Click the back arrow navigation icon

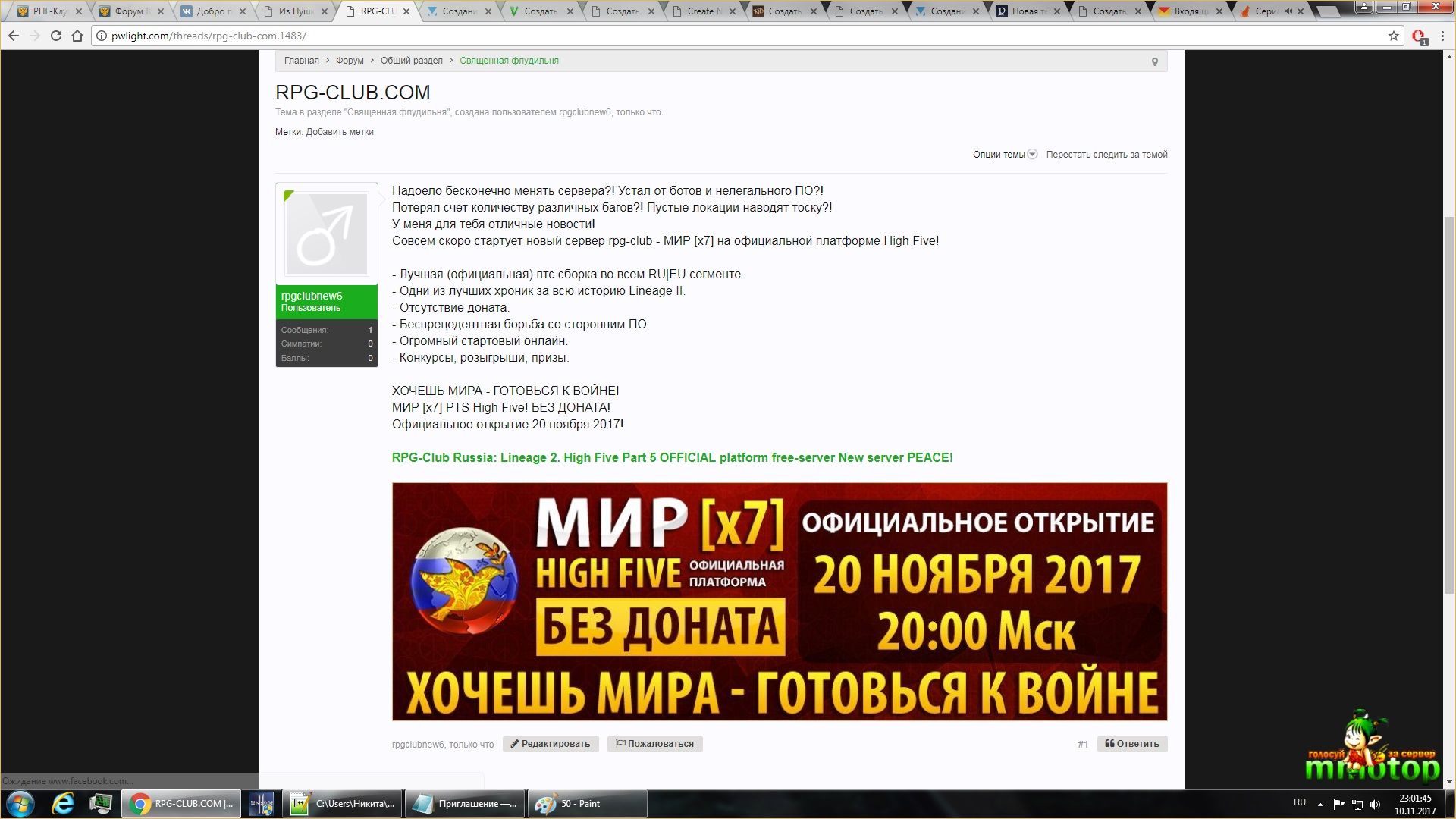pos(14,36)
